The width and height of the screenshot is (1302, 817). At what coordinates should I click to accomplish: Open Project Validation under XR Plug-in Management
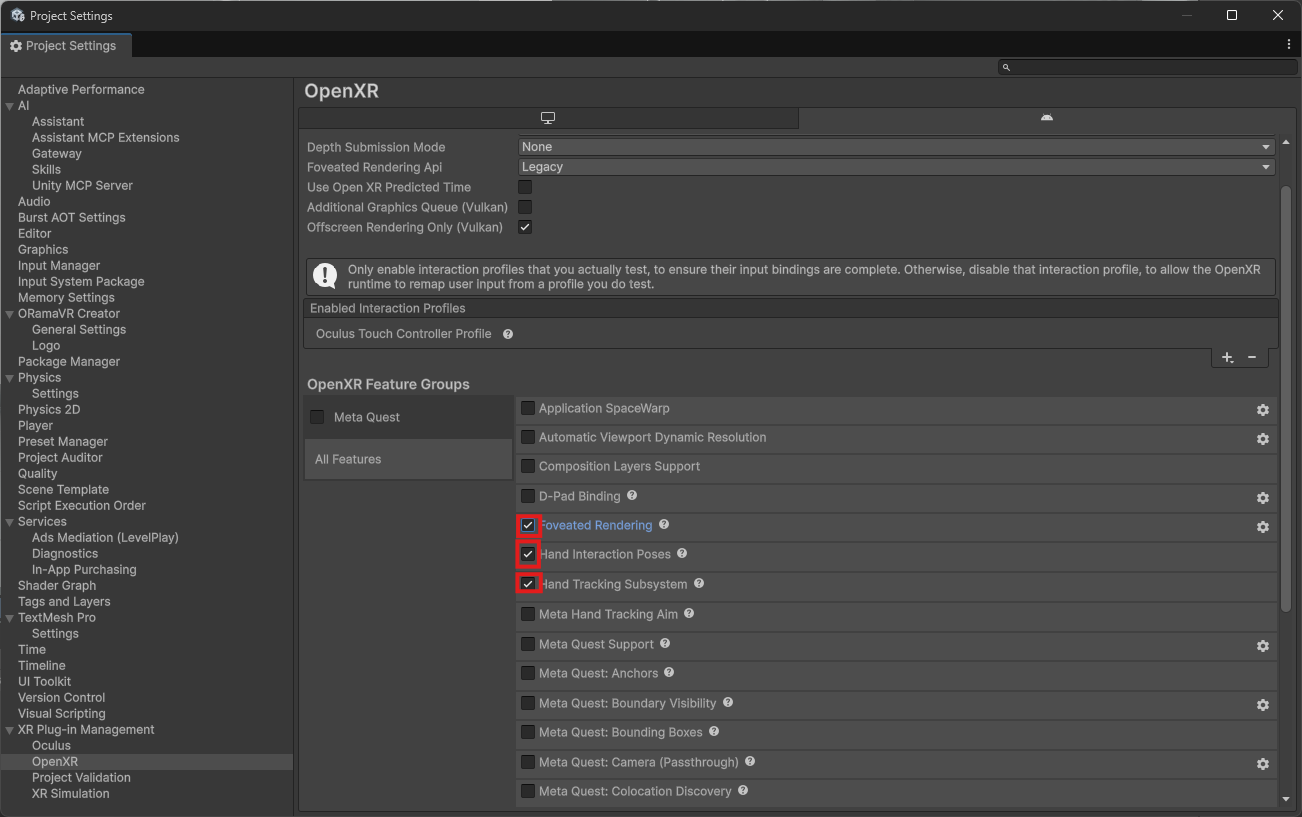pos(81,777)
